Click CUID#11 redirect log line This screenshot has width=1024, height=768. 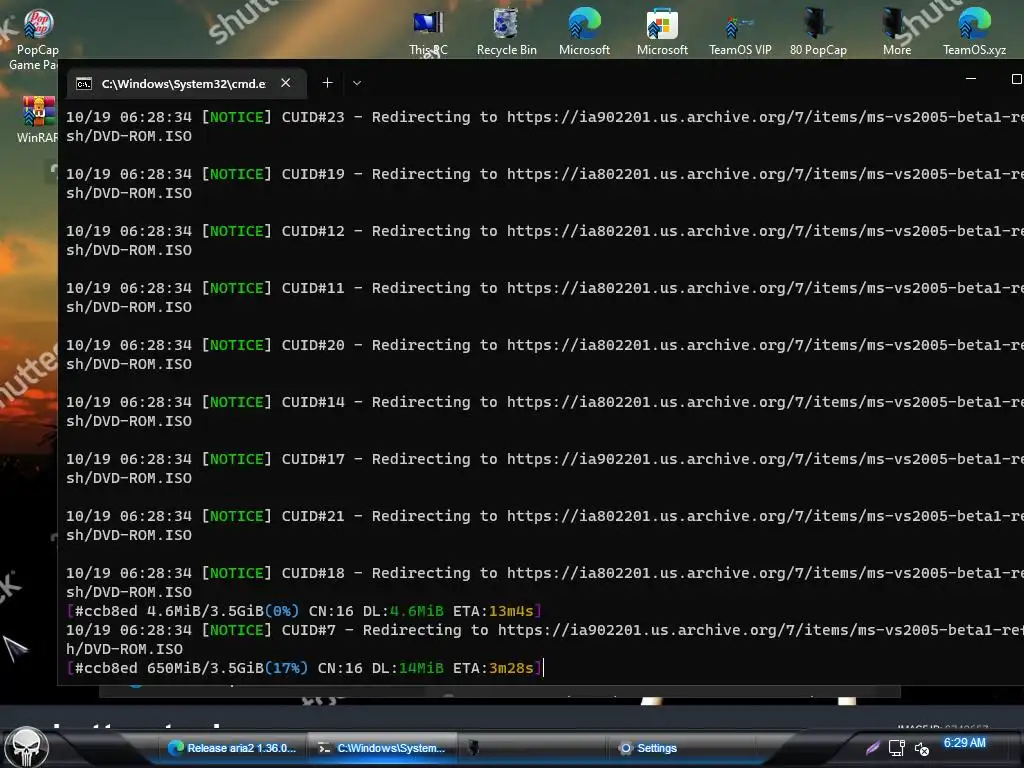point(545,297)
